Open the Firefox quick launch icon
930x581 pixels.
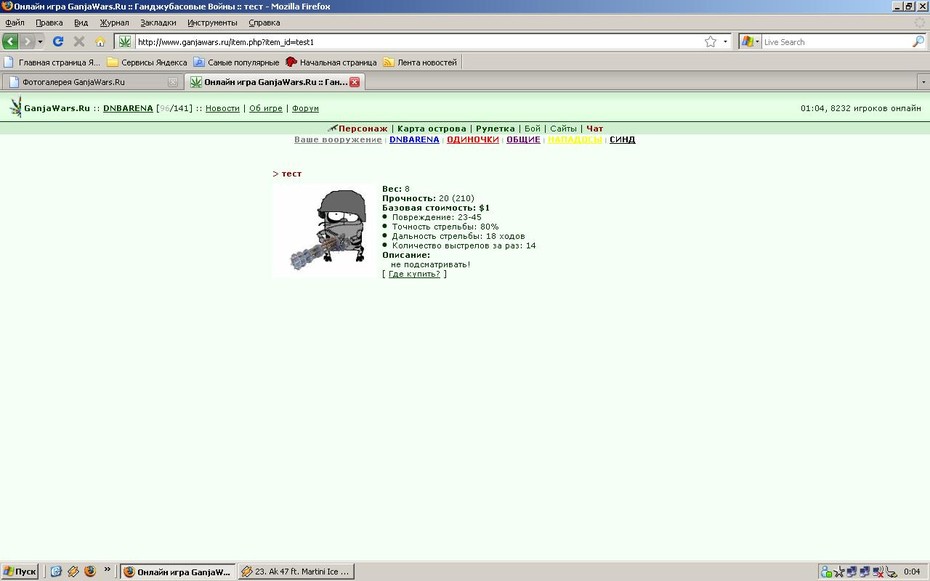[x=90, y=572]
